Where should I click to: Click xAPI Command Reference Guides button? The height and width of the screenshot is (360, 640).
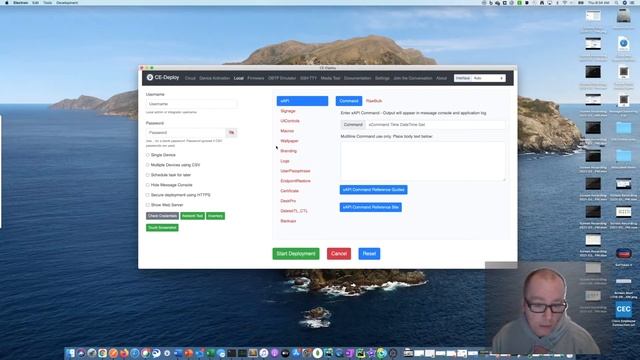[373, 190]
